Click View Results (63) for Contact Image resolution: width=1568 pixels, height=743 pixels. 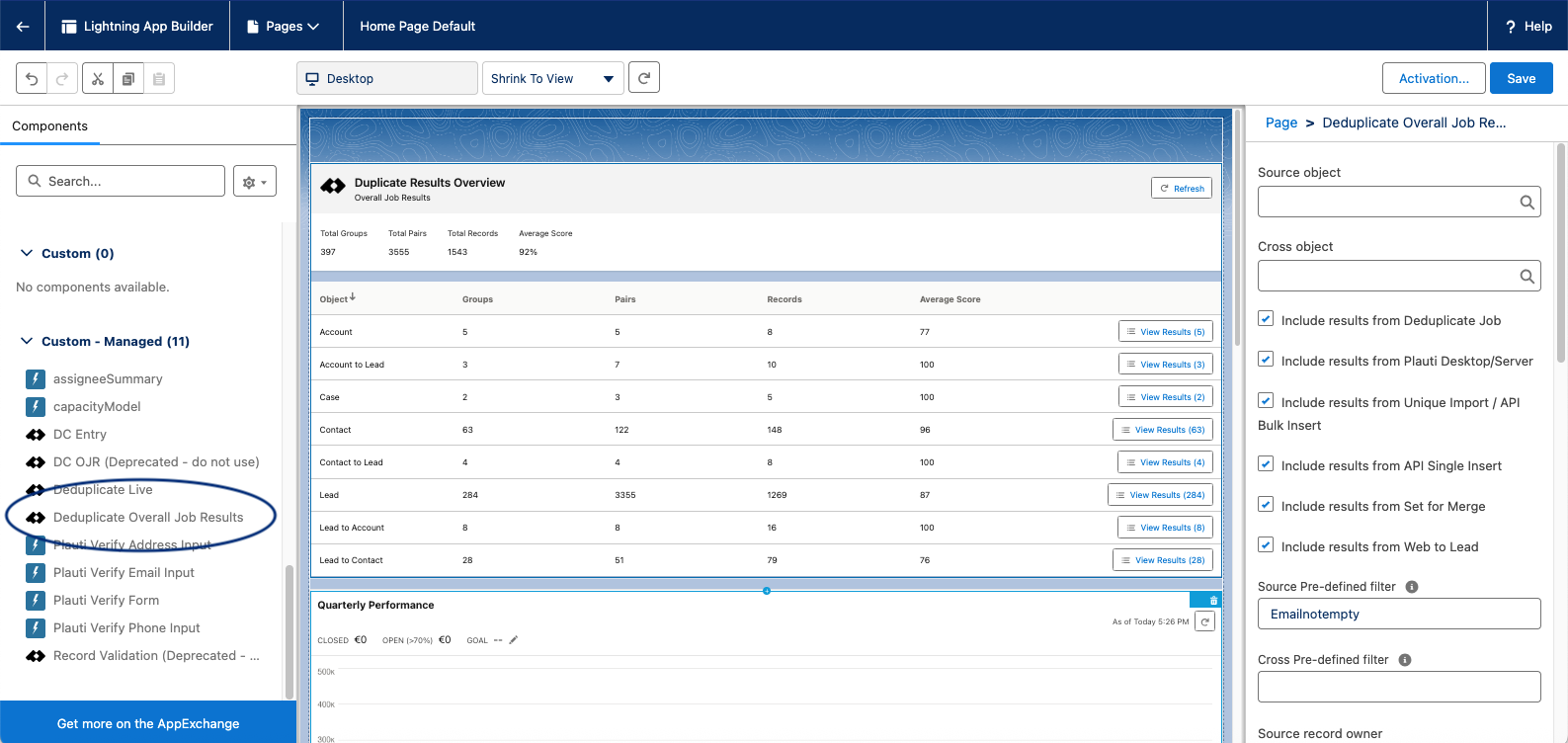pyautogui.click(x=1163, y=430)
